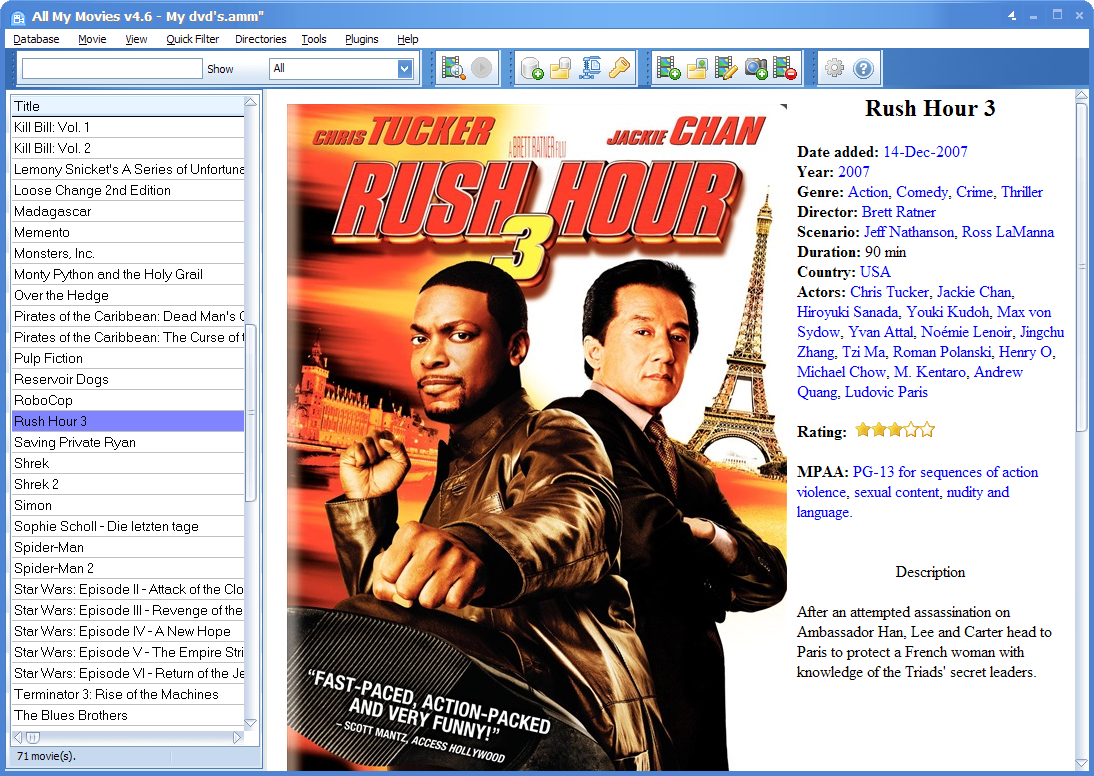Click the Chris Tucker actor link
Image resolution: width=1094 pixels, height=776 pixels.
tap(890, 292)
